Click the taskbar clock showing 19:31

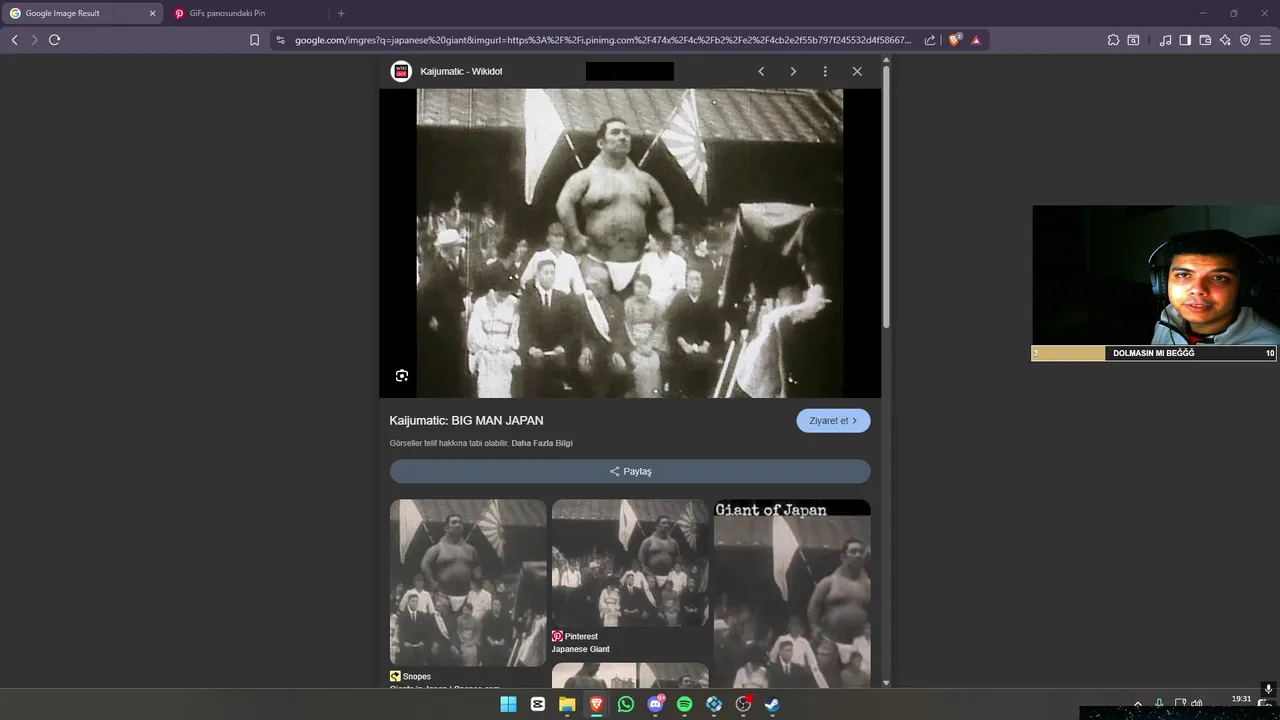1241,699
